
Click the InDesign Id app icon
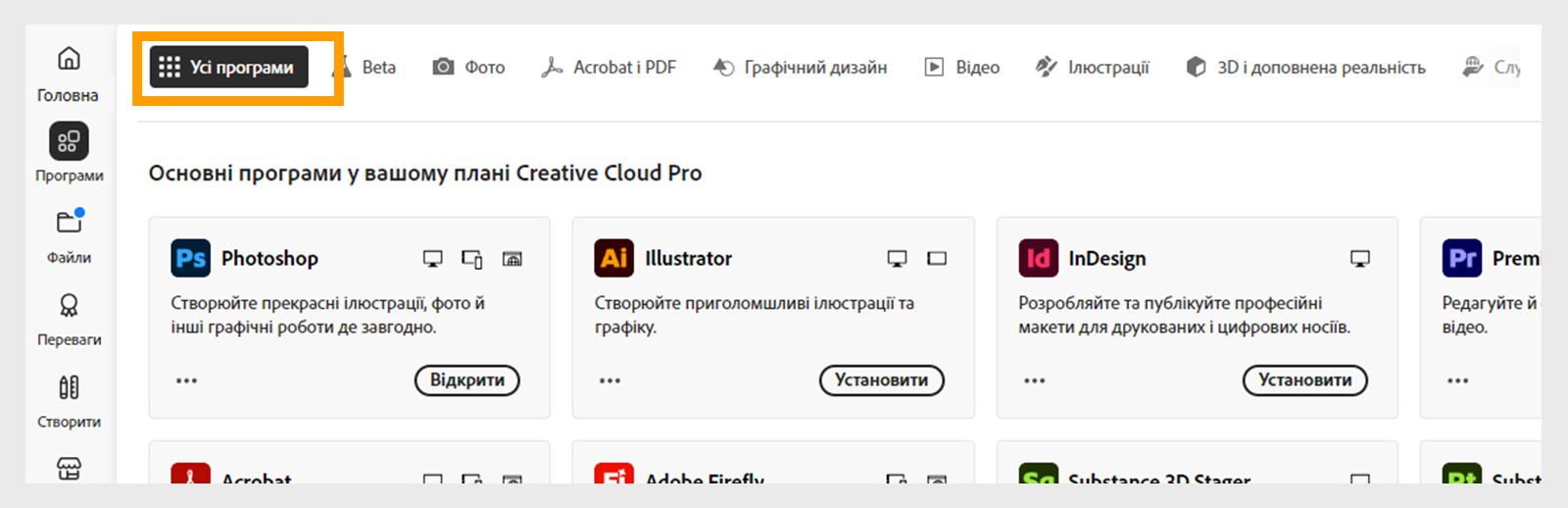(x=1038, y=258)
